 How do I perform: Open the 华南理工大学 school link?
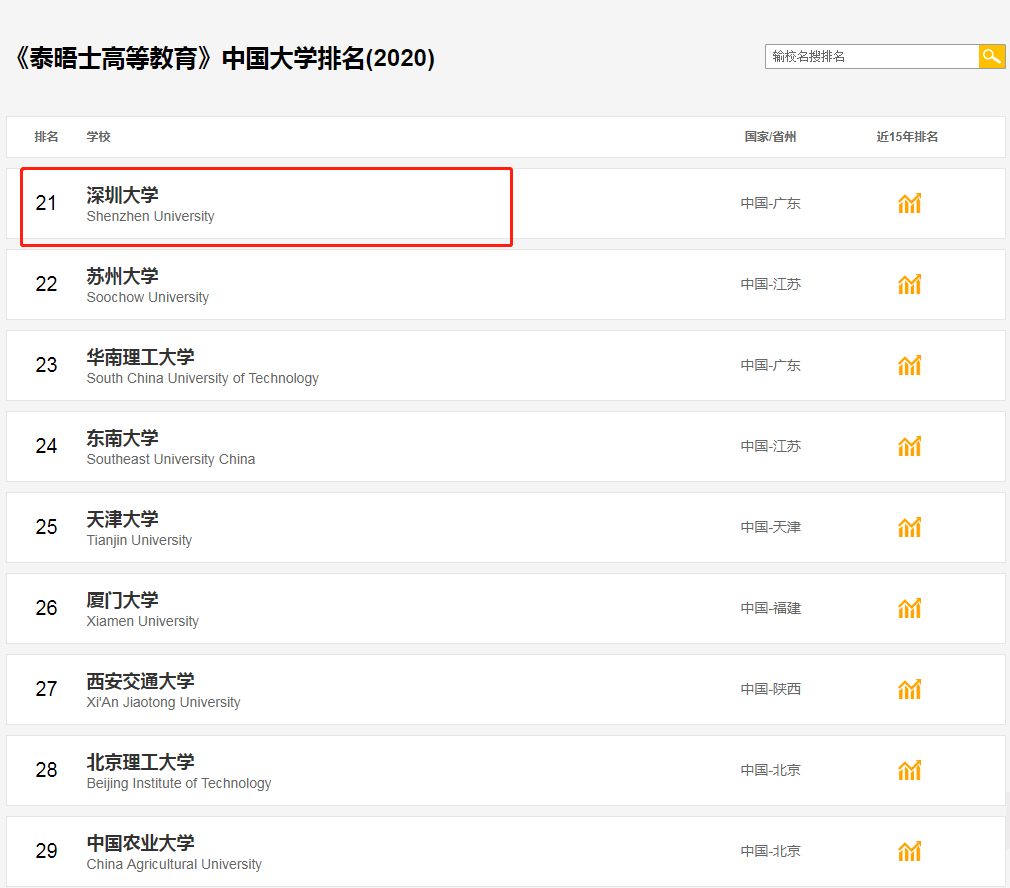click(140, 357)
